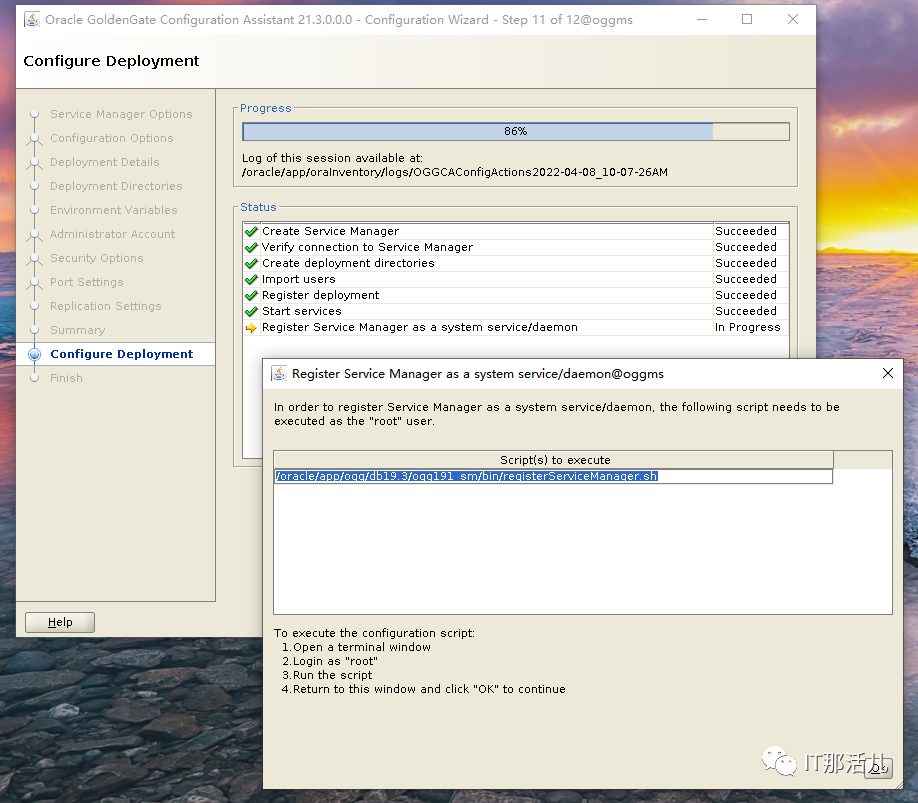This screenshot has width=918, height=803.
Task: Select Environment Variables step
Action: [113, 210]
